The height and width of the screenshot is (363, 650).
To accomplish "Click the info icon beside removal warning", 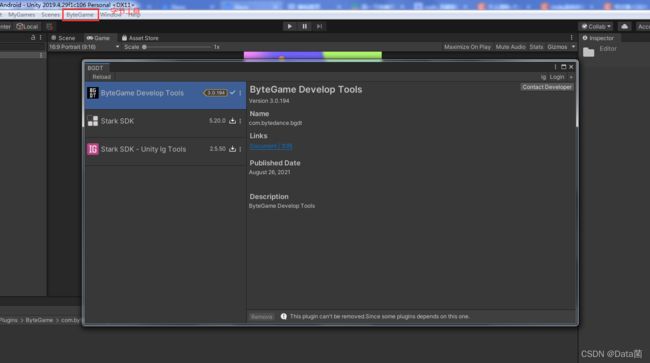I will [284, 316].
